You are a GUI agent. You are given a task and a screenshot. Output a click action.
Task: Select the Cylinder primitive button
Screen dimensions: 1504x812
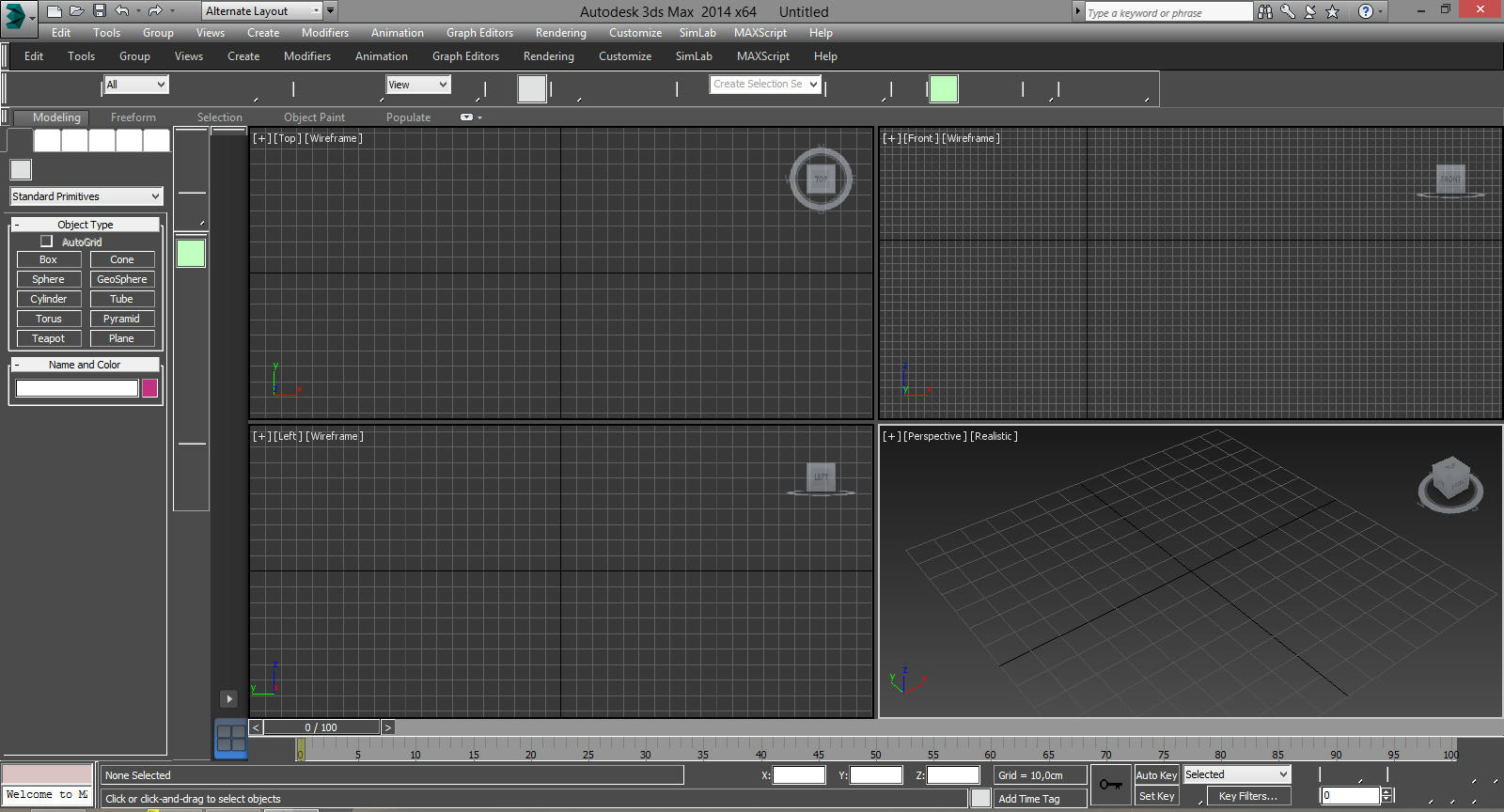pos(49,299)
